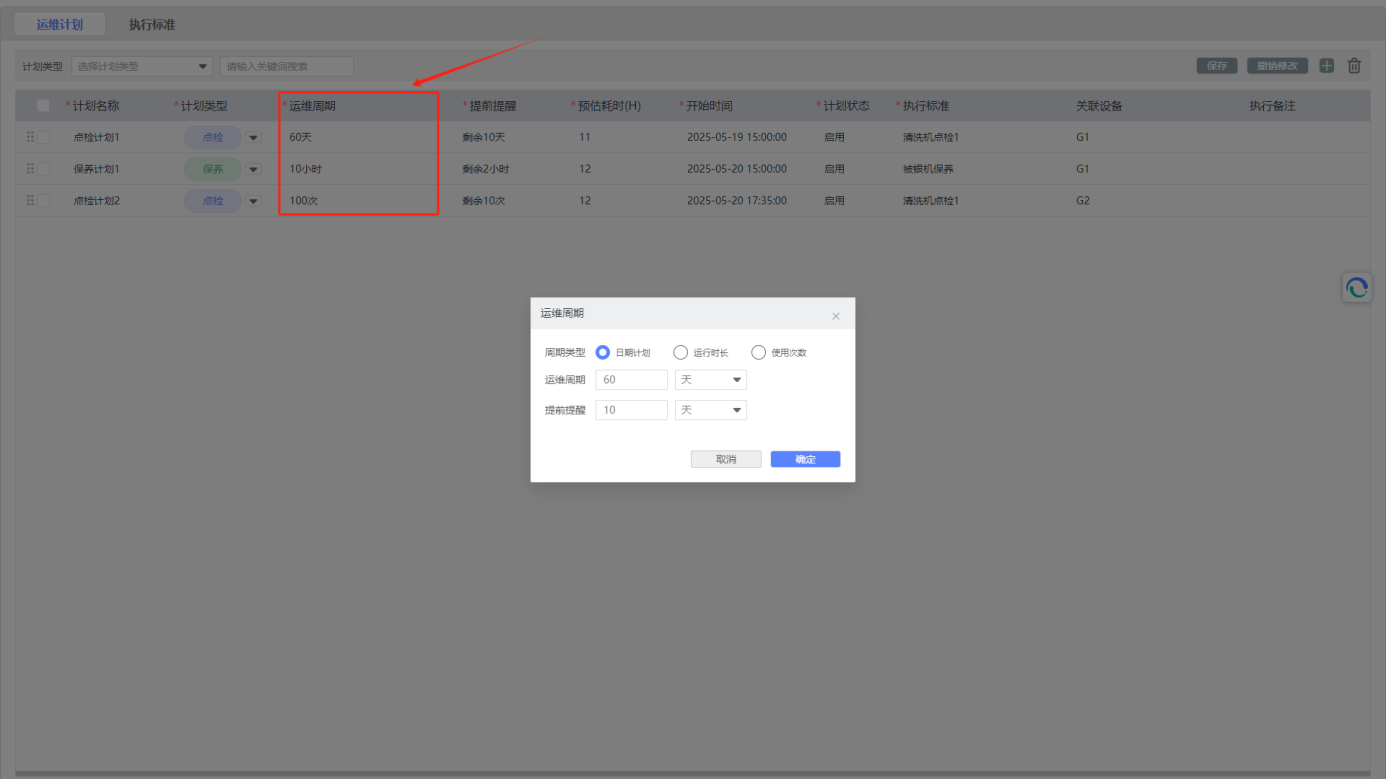The image size is (1386, 779).
Task: Click the floating blue swirl icon
Action: [1356, 288]
